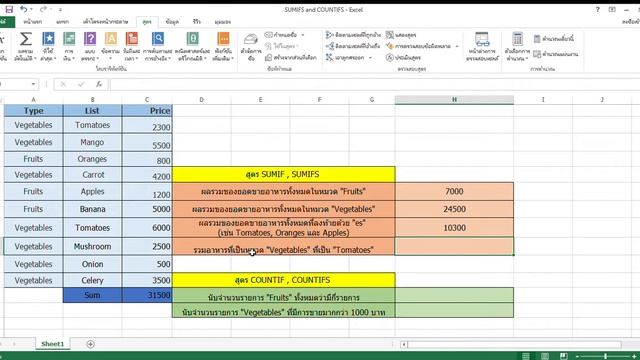Click Trace Precedents
This screenshot has width=640, height=360.
[353, 35]
